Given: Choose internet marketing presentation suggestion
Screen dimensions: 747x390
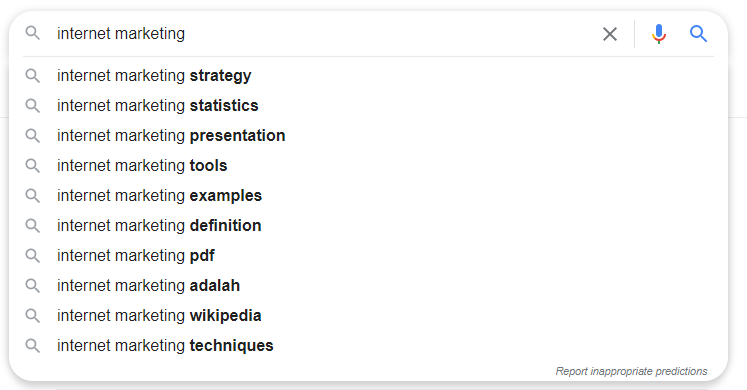Looking at the screenshot, I should click(x=368, y=136).
